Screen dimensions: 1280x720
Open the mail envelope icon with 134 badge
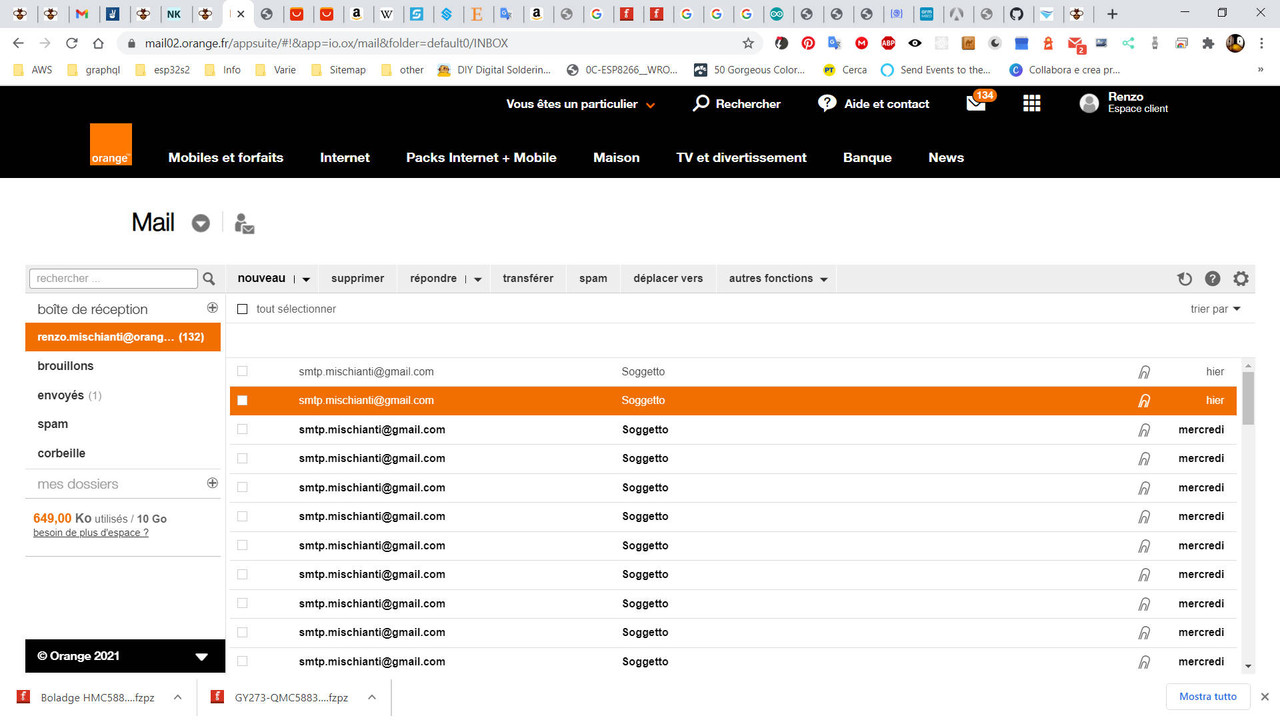[977, 103]
